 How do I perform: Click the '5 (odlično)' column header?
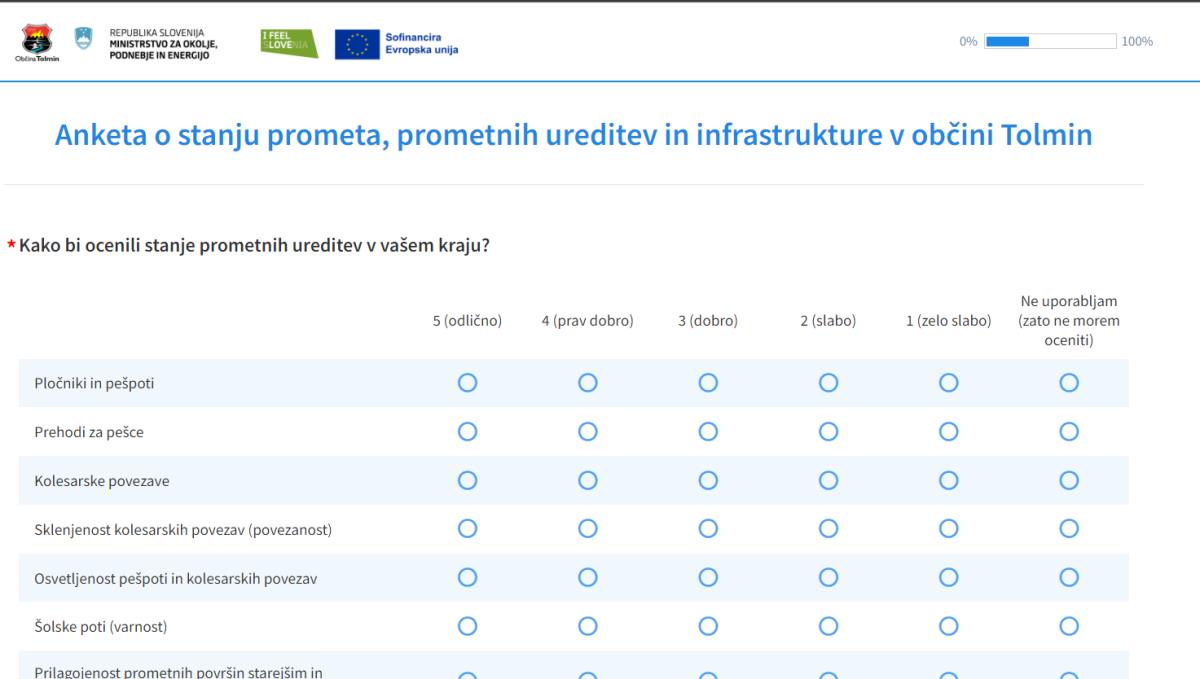click(467, 321)
